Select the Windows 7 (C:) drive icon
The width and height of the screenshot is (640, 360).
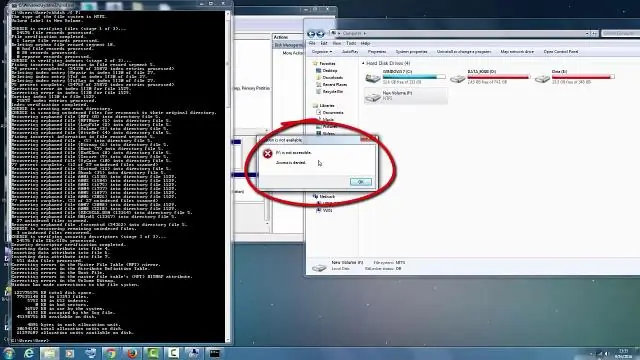[373, 78]
